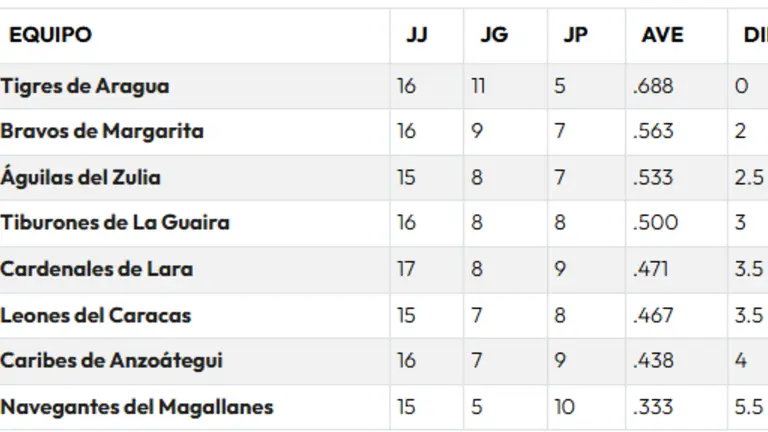Select the .333 average cell

(653, 407)
